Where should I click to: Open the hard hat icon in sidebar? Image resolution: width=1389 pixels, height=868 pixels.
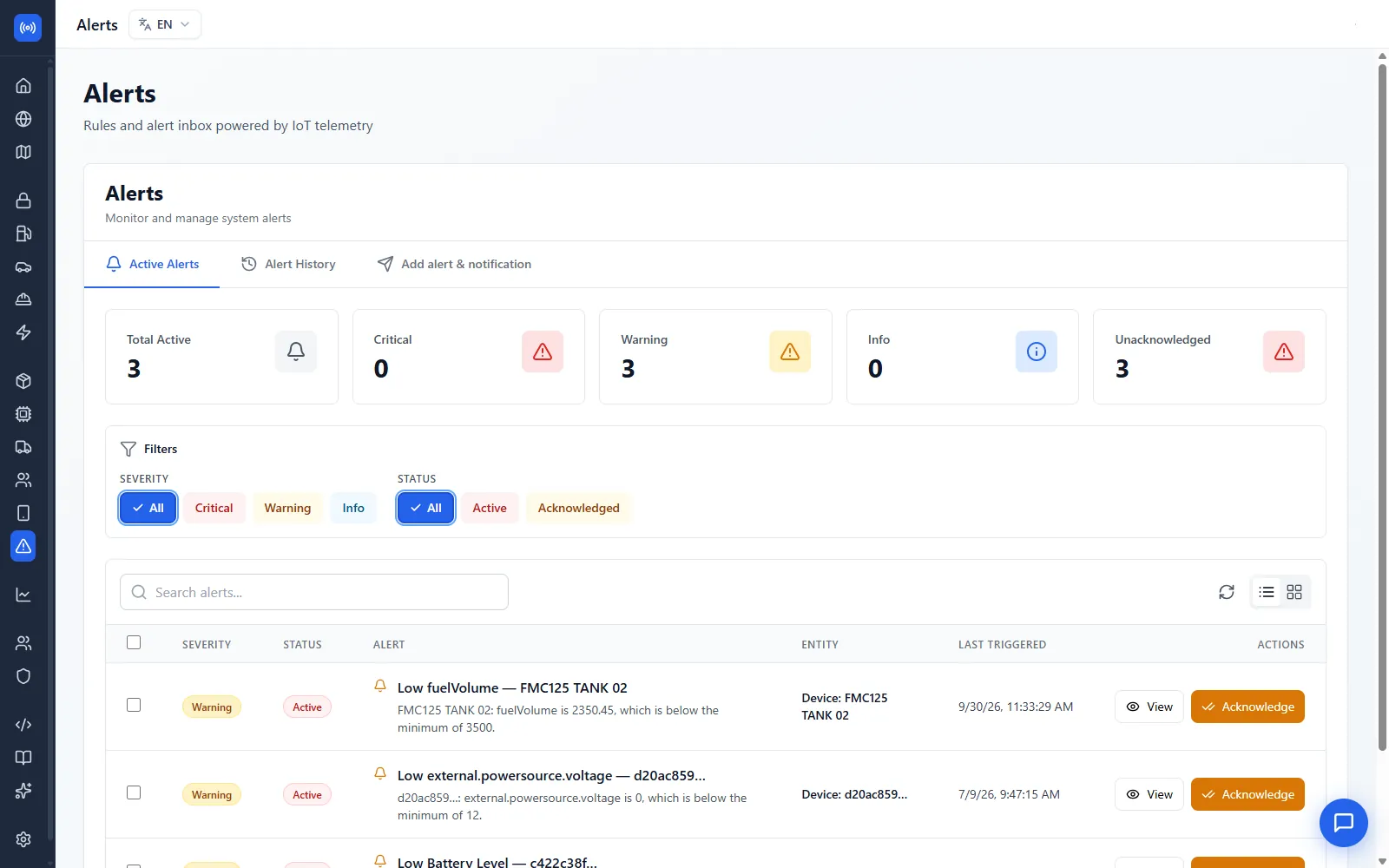click(x=23, y=299)
